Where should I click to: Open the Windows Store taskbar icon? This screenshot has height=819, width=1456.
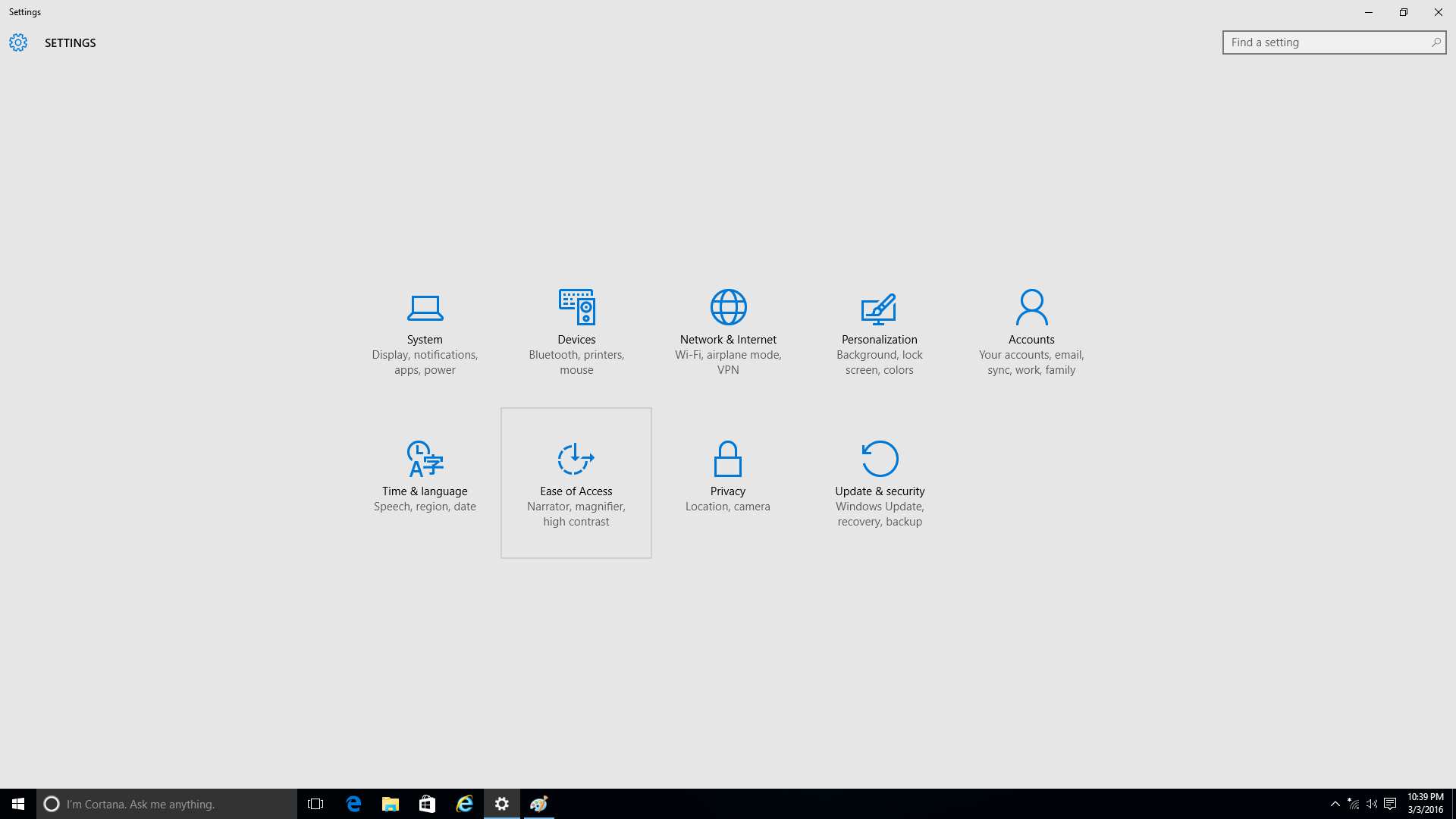coord(427,804)
